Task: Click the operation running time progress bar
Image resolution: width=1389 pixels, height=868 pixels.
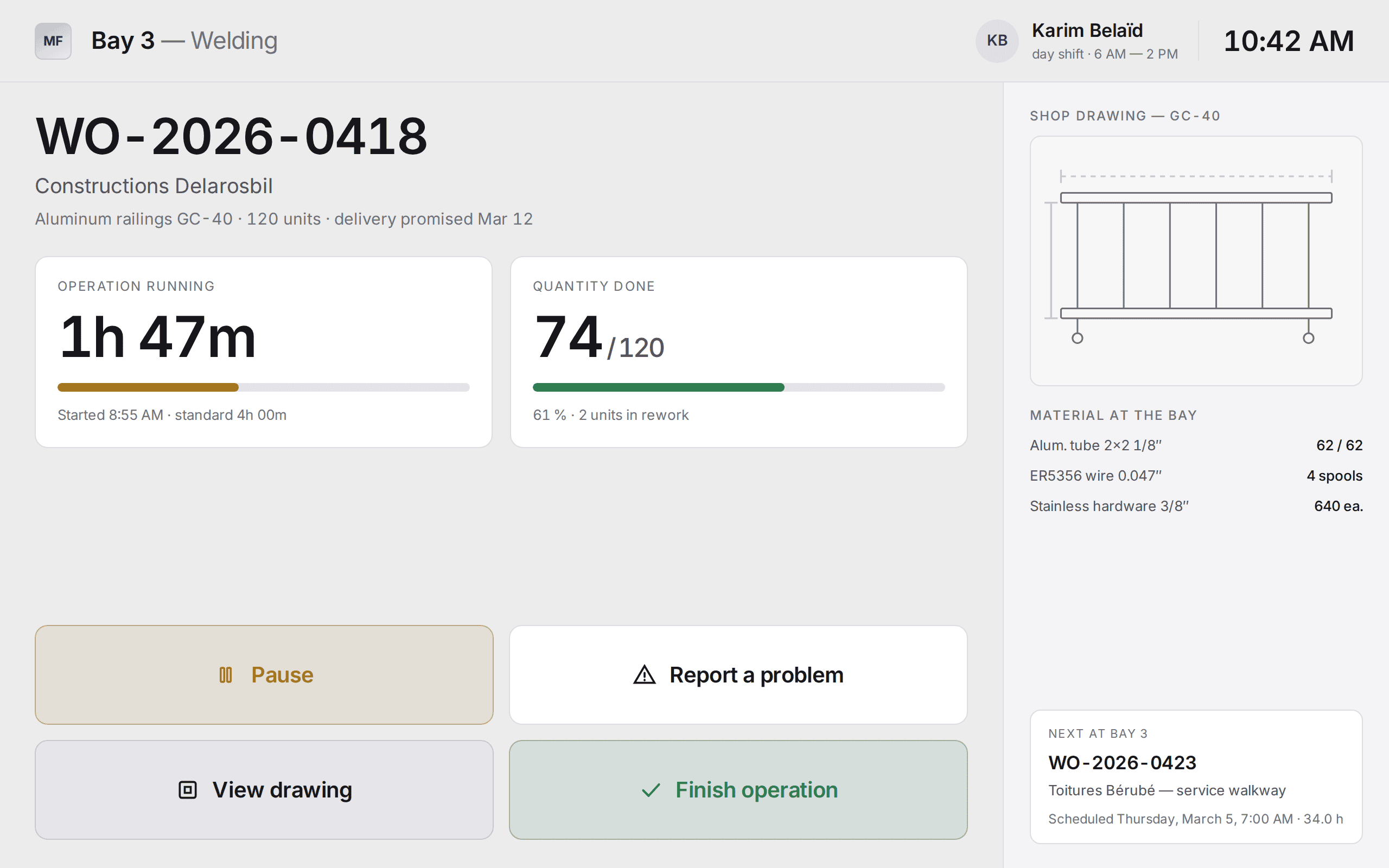Action: point(264,387)
